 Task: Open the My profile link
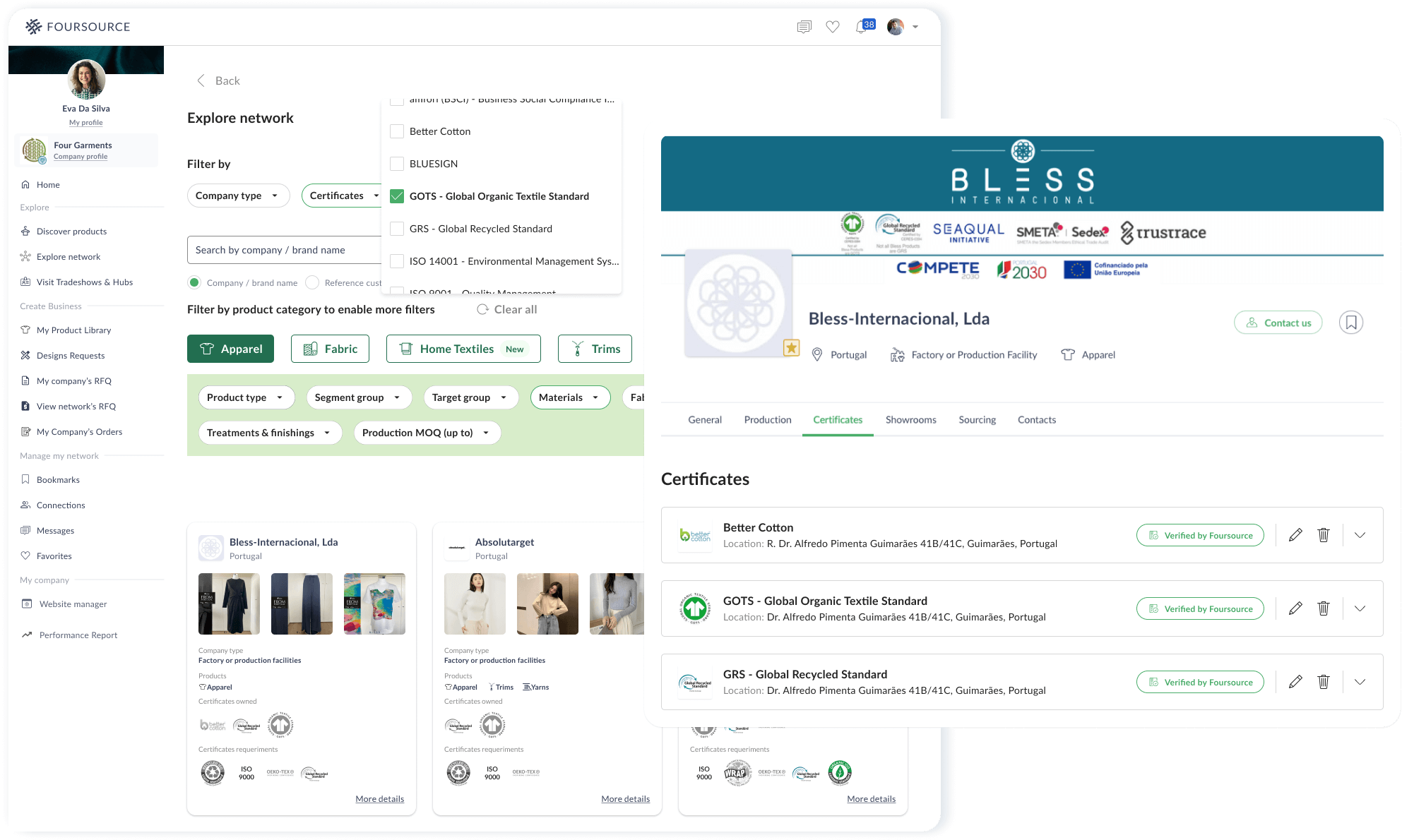[85, 123]
